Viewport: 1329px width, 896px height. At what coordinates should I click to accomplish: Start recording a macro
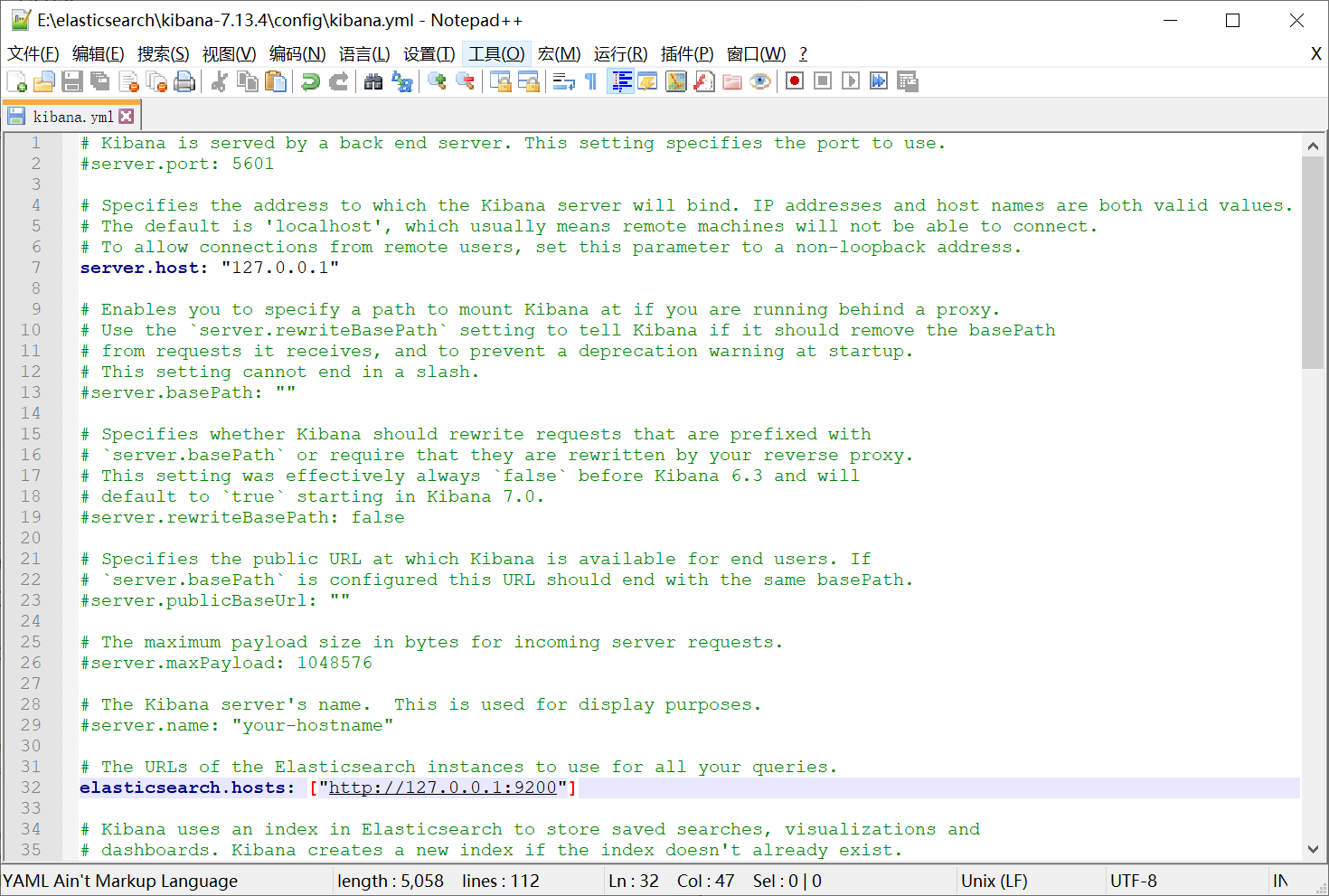[795, 81]
